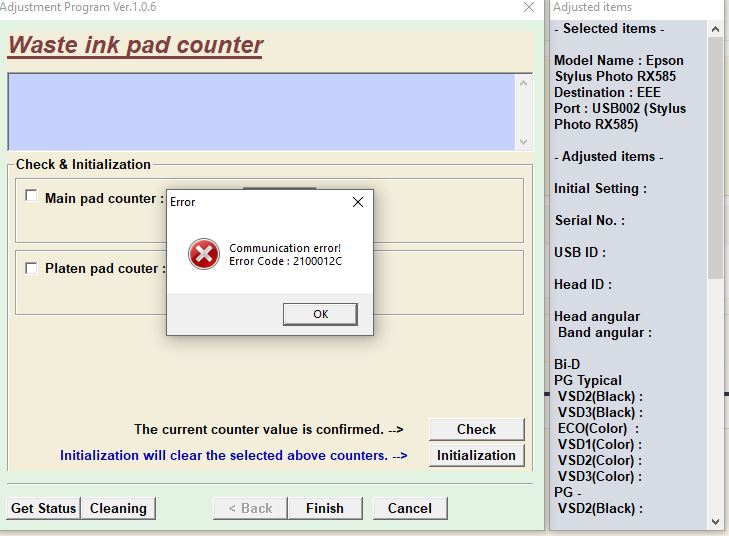729x536 pixels.
Task: Click the Cleaning button
Action: pyautogui.click(x=118, y=508)
